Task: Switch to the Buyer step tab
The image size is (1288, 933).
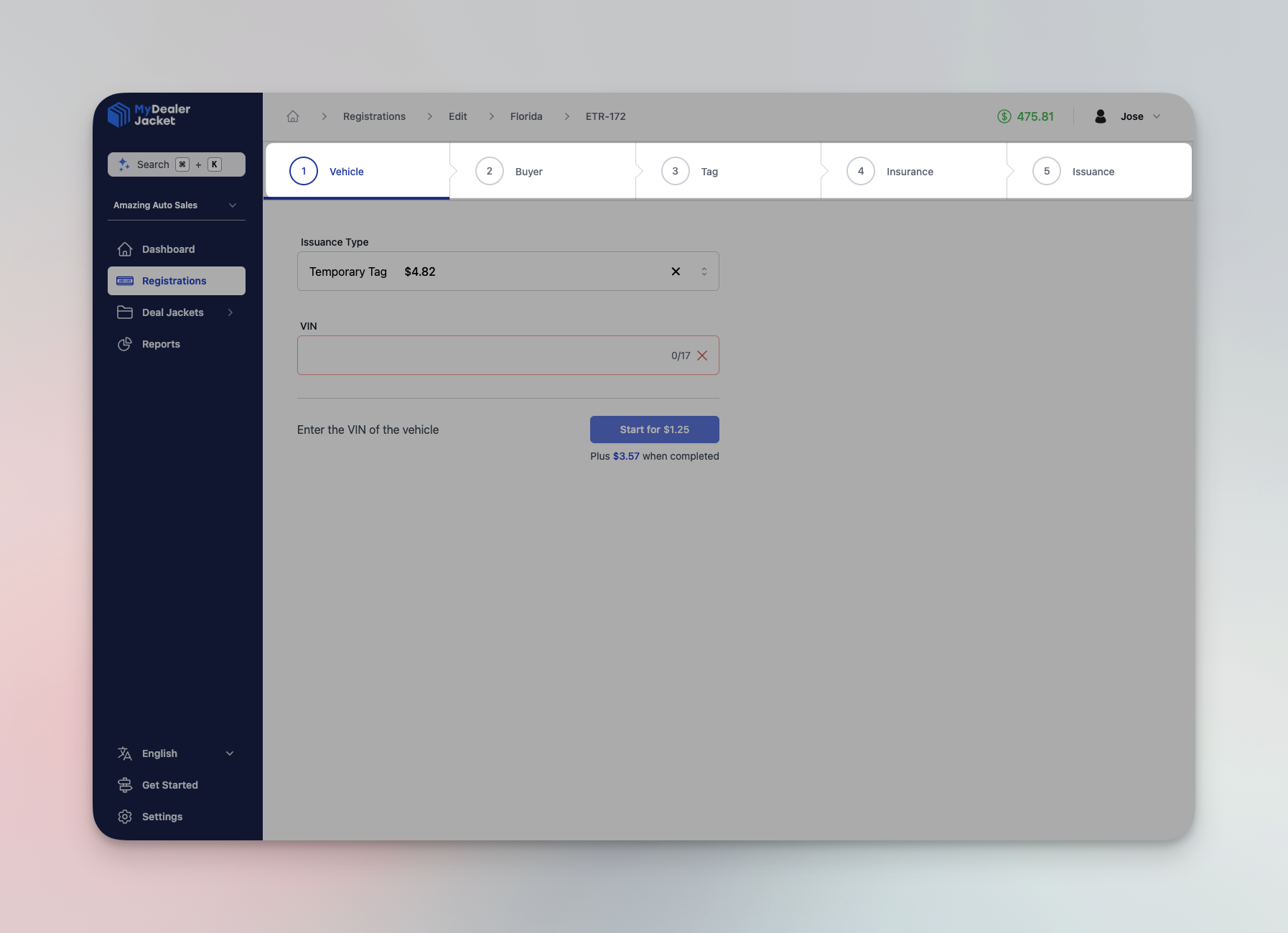Action: pyautogui.click(x=528, y=172)
